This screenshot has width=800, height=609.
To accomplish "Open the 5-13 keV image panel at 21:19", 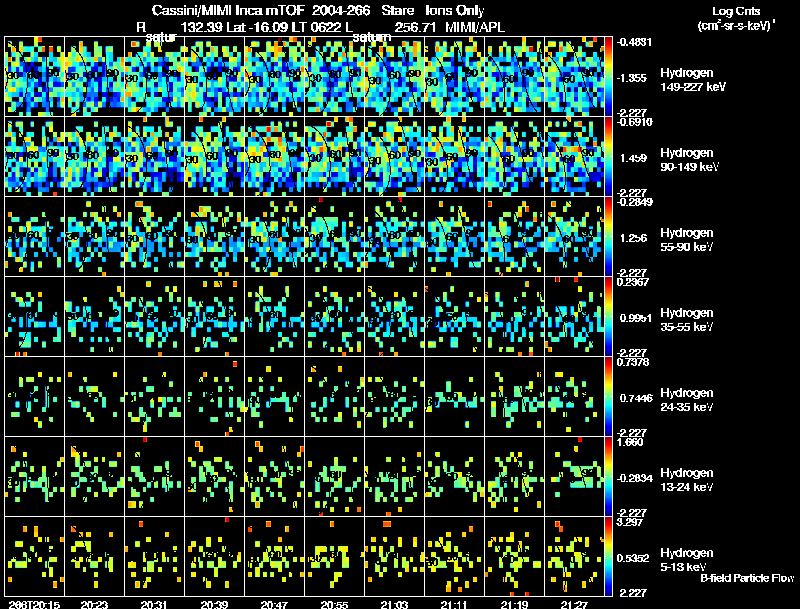I will (514, 557).
